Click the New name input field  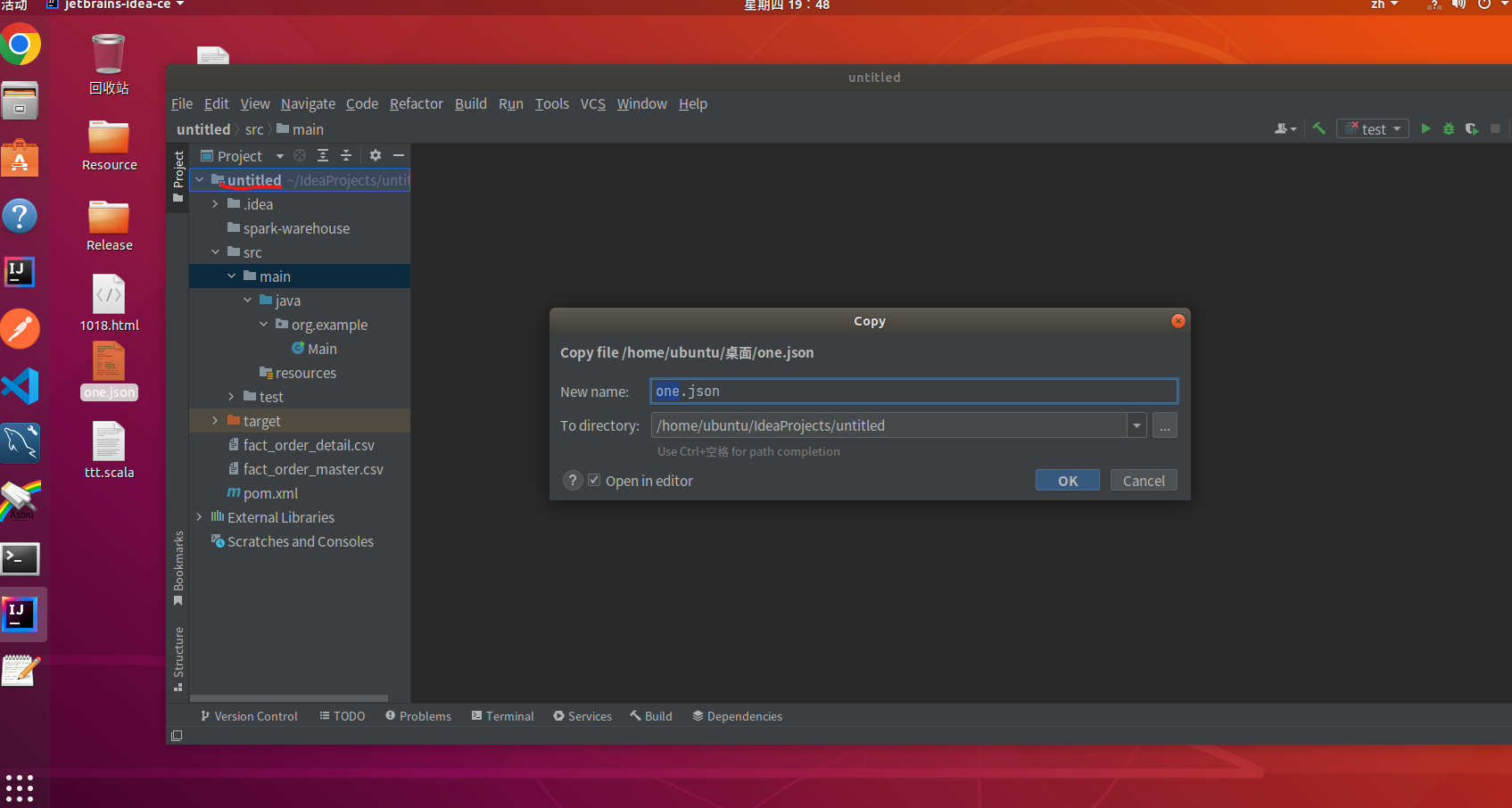tap(913, 392)
